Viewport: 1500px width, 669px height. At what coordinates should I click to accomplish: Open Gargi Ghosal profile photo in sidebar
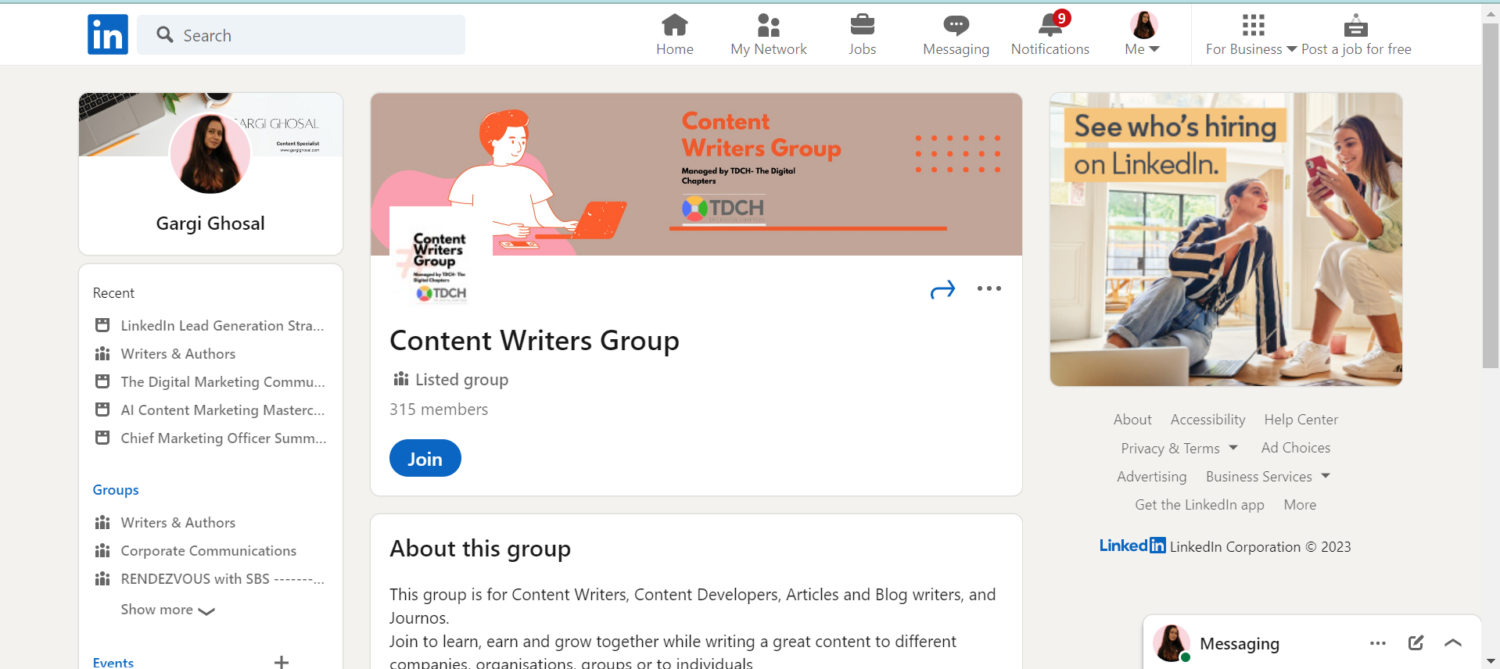(x=210, y=153)
